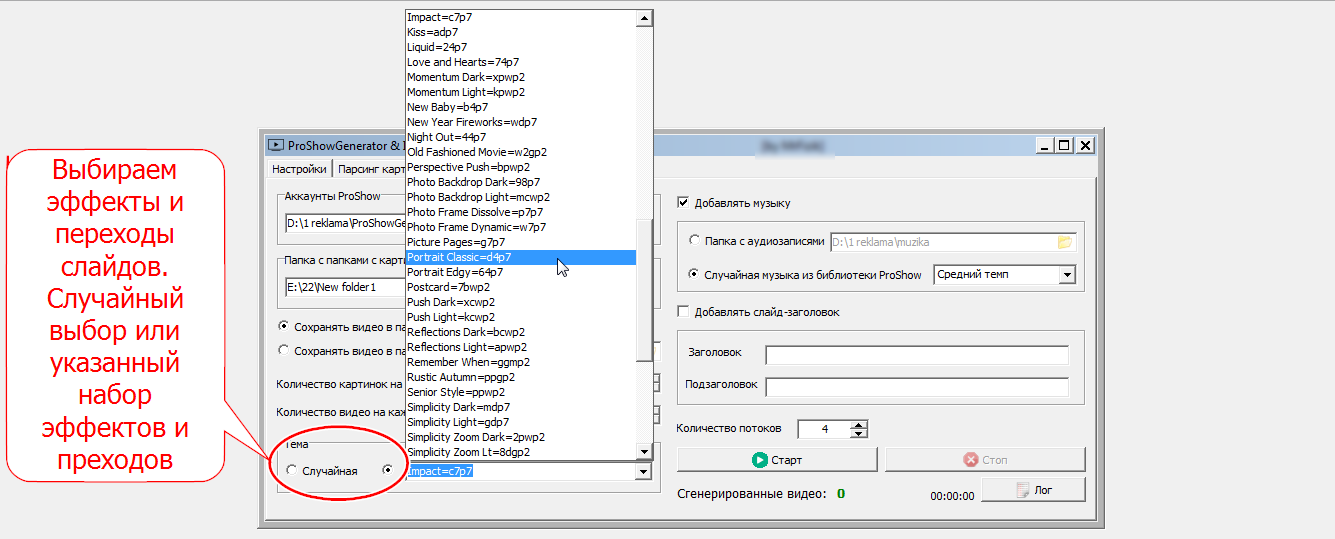Screen dimensions: 1335x539
Task: Pick Simplicity Light=gdp7 theme
Action: tap(521, 422)
